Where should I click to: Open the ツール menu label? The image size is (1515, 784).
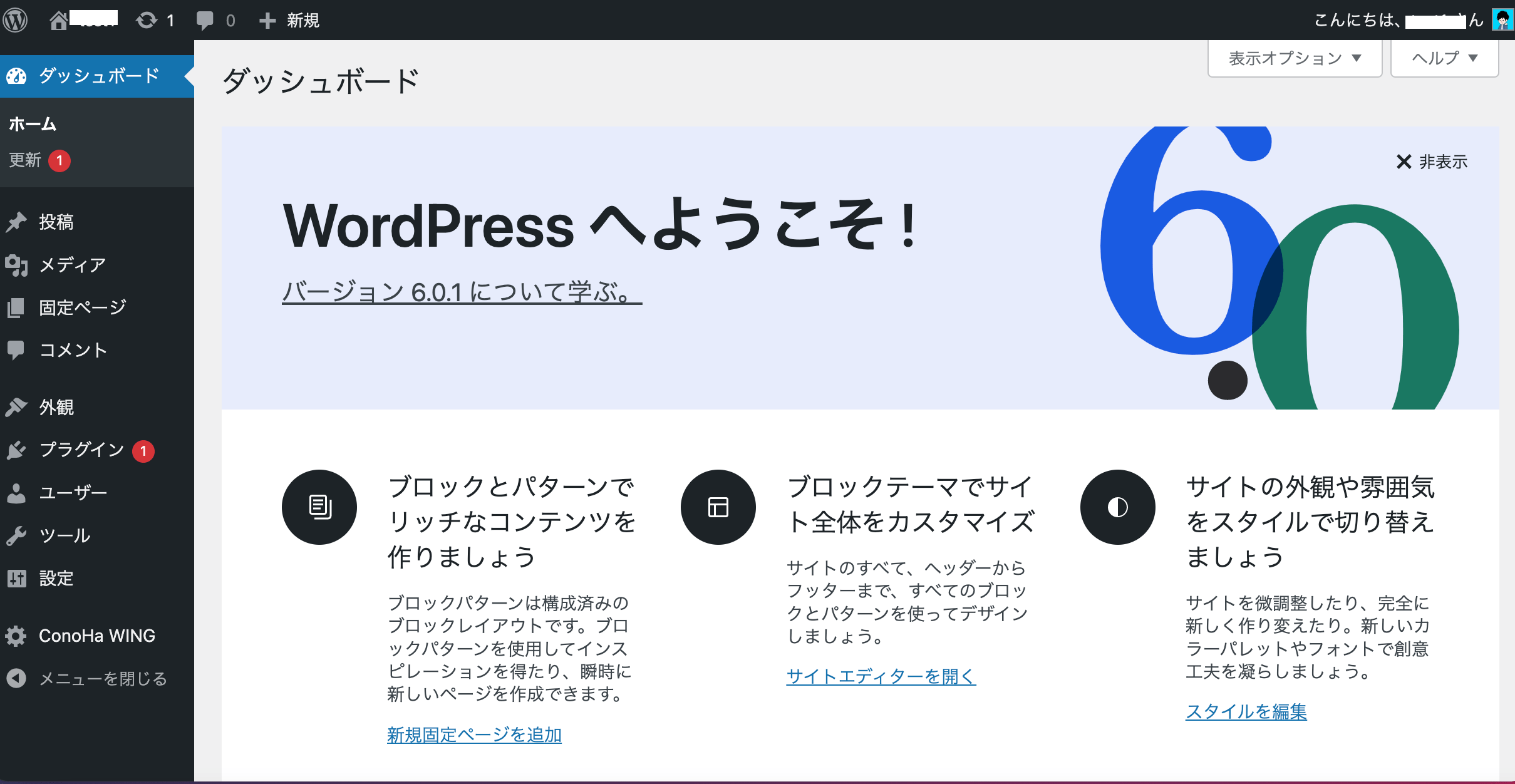(65, 535)
